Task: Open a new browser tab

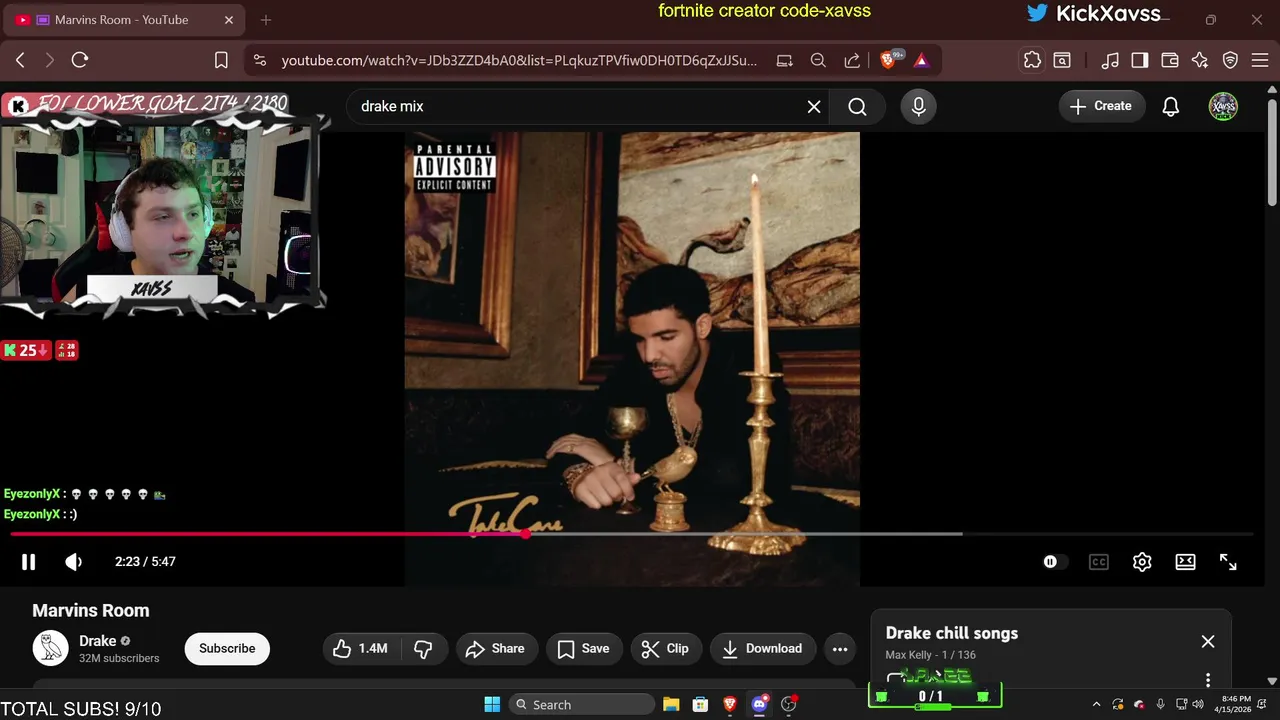Action: 266,20
